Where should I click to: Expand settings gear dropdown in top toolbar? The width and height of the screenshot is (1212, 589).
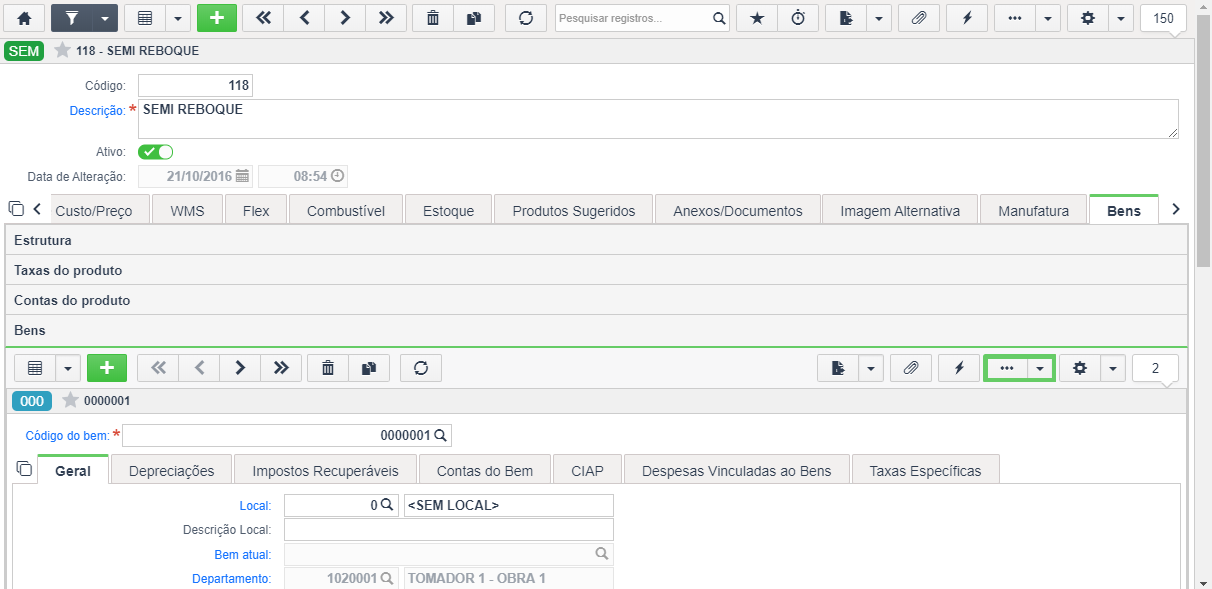(x=1120, y=18)
